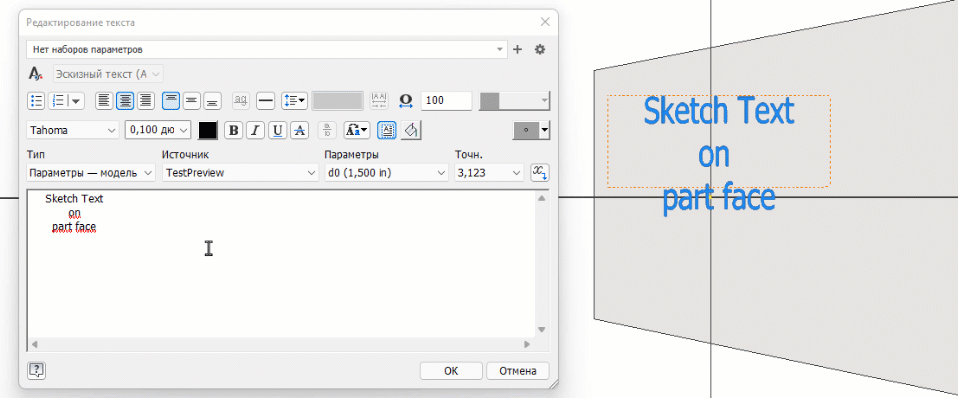Click the 'Sketch Text' line in editor
Screen dimensions: 958x398
point(75,199)
